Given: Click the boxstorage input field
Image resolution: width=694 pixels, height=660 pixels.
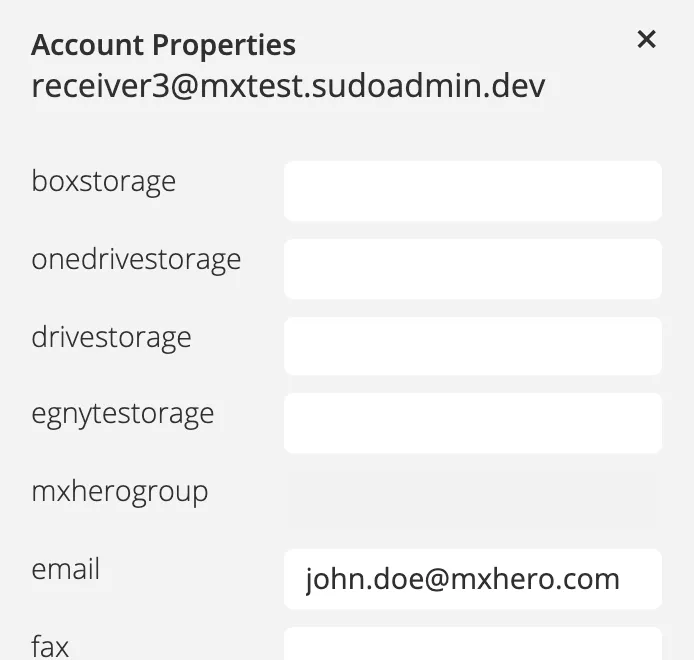Looking at the screenshot, I should click(x=472, y=191).
